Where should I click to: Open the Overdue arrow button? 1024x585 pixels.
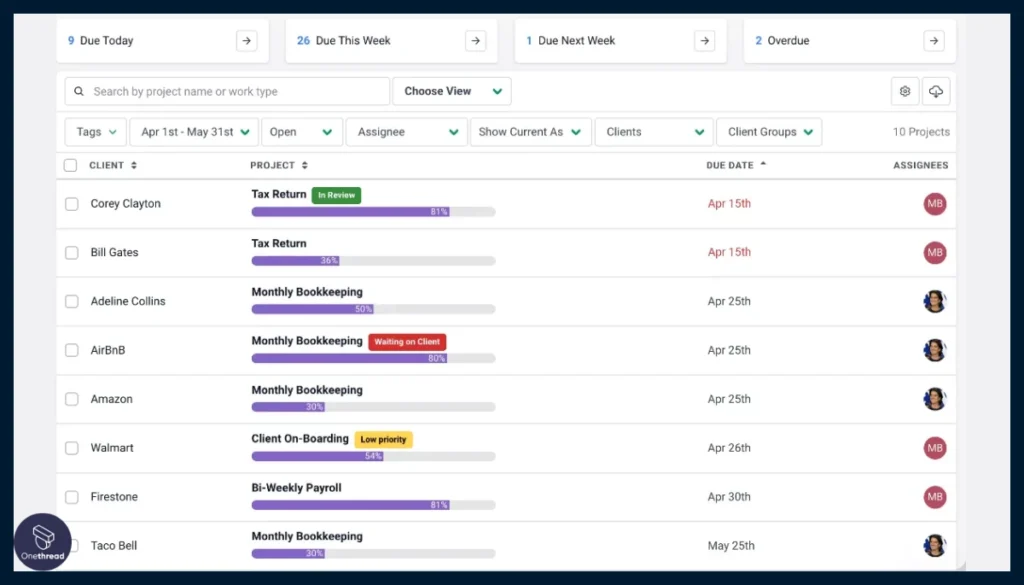(934, 40)
